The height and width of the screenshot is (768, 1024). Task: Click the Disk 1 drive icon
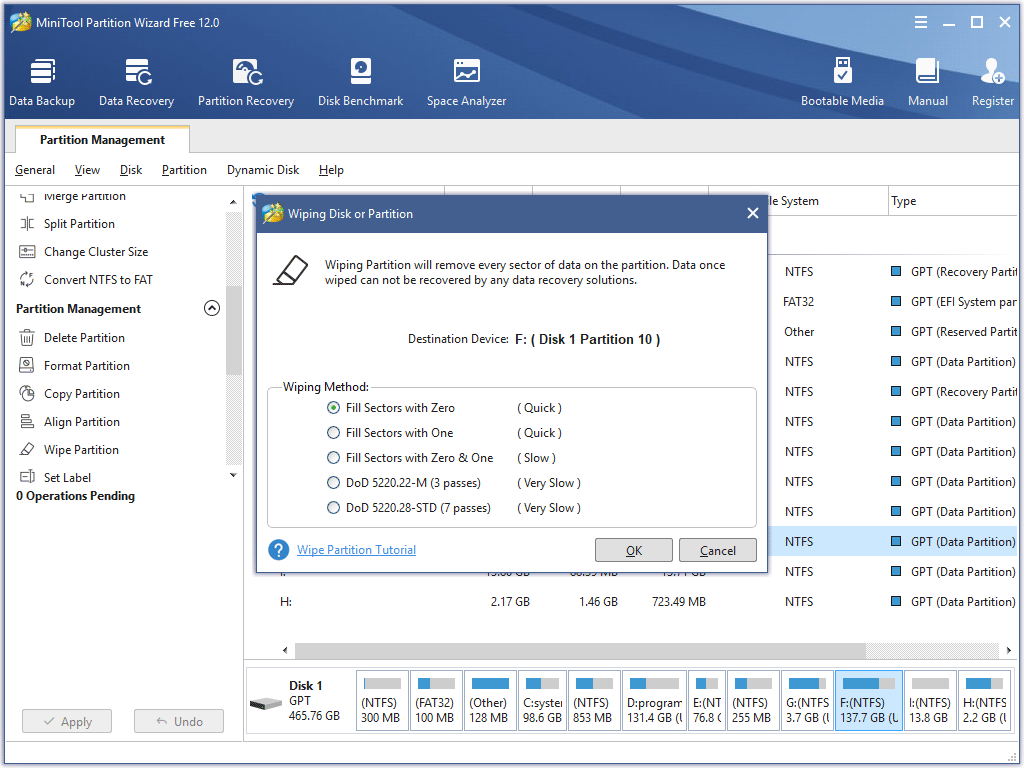pyautogui.click(x=266, y=703)
